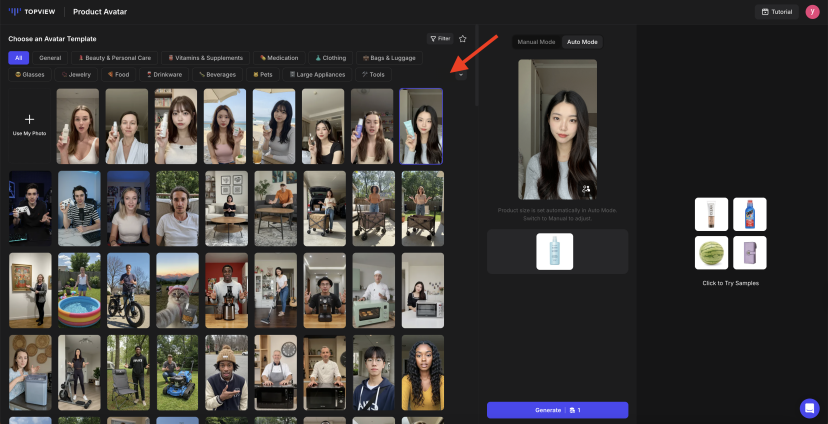828x424 pixels.
Task: Open the Tutorial button
Action: [777, 12]
